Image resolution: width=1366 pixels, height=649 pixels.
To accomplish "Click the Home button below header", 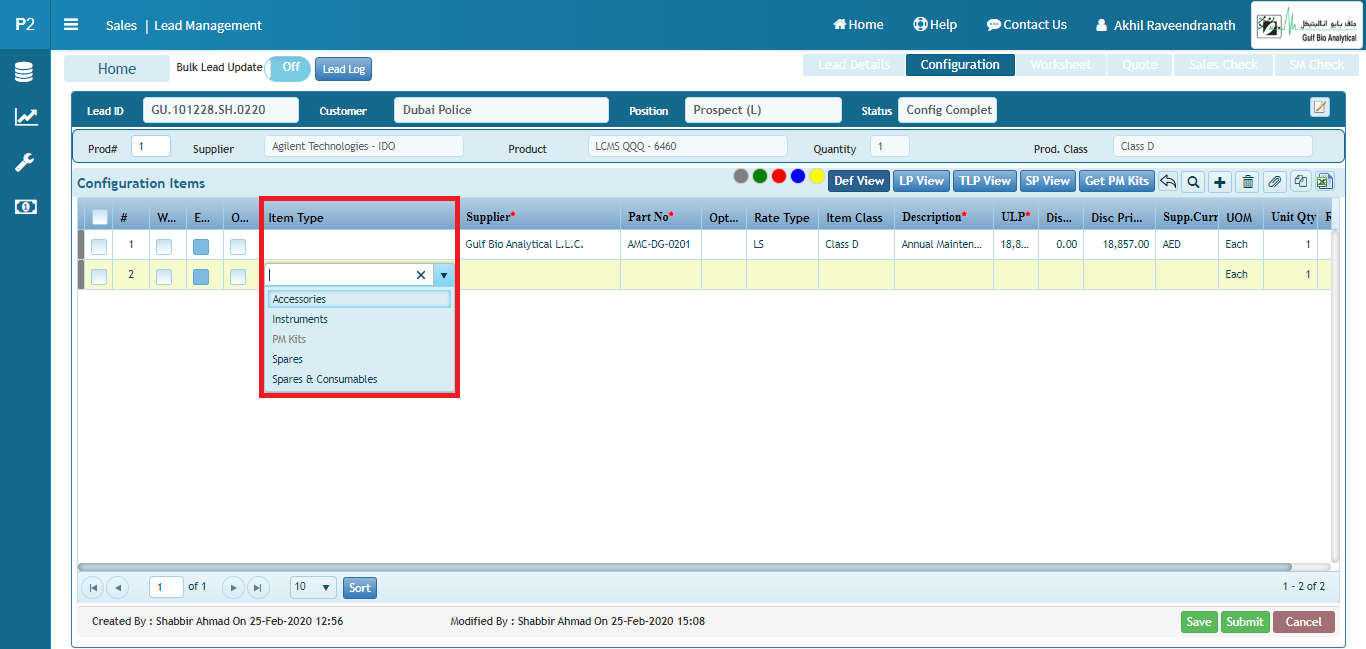I will point(117,69).
